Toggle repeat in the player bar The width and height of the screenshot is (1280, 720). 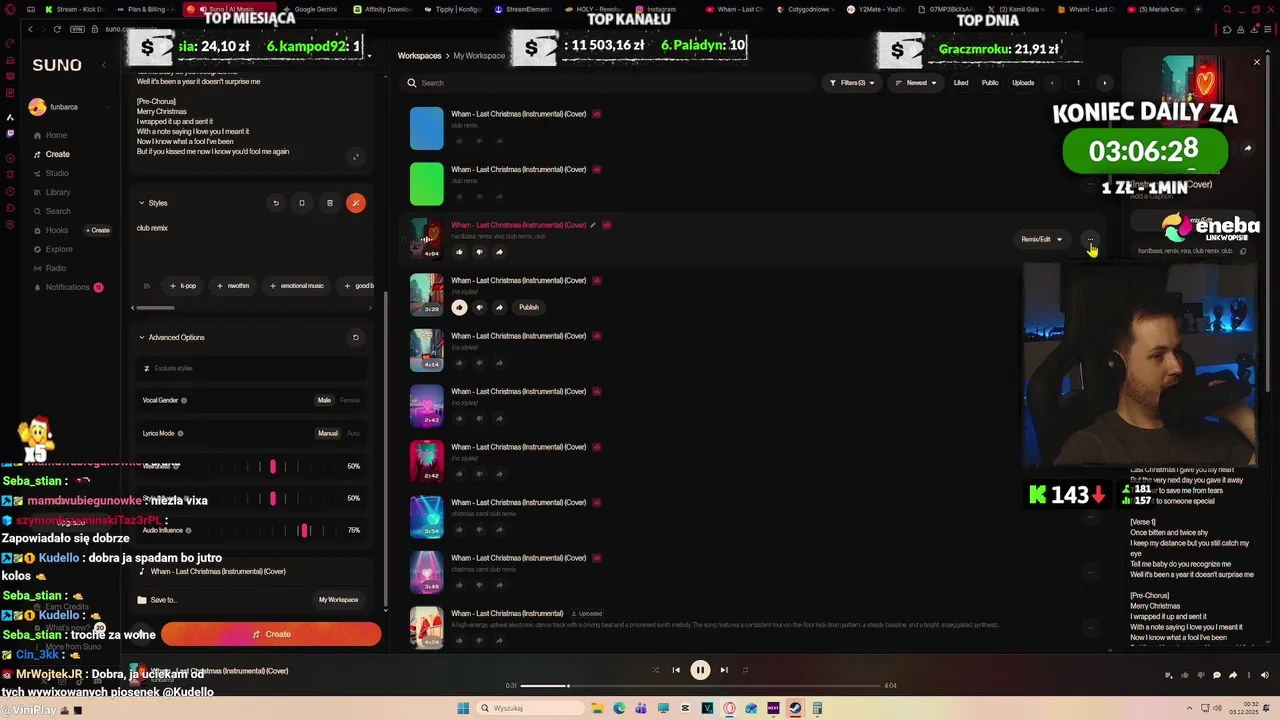tap(745, 670)
